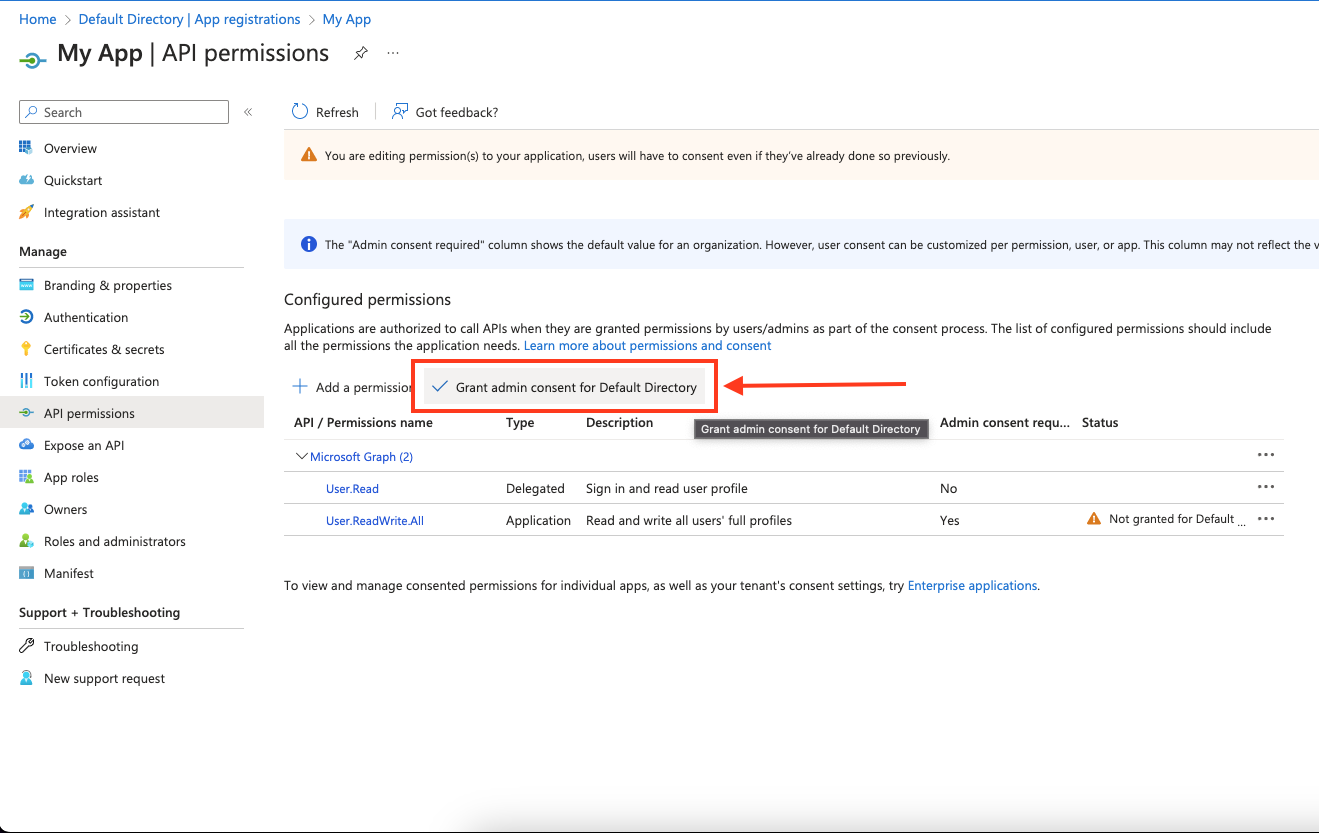Open the User.ReadWrite.All permission link
Screen dimensions: 1319x833
coord(375,521)
